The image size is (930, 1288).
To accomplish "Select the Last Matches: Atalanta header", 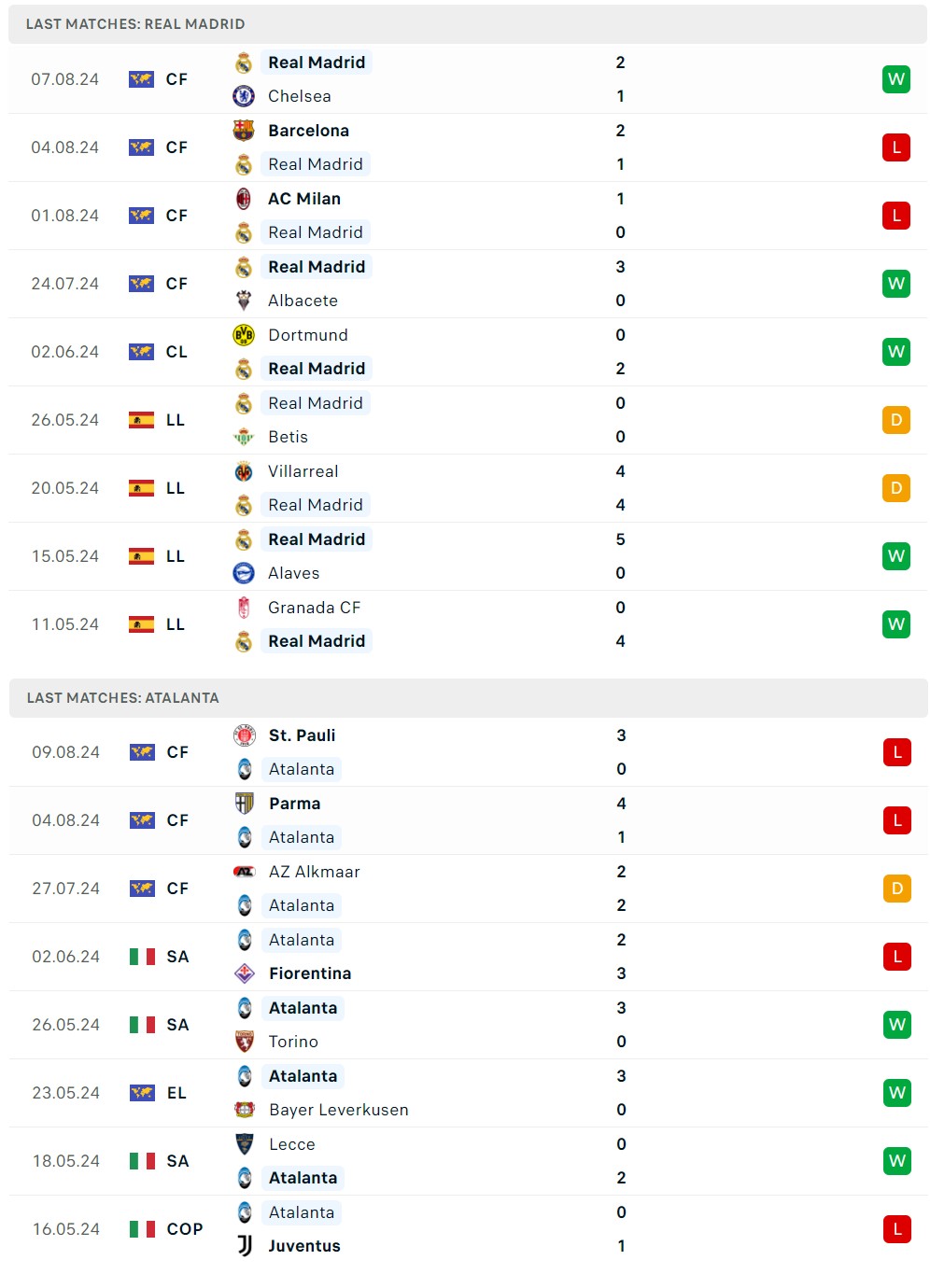I will (x=123, y=698).
